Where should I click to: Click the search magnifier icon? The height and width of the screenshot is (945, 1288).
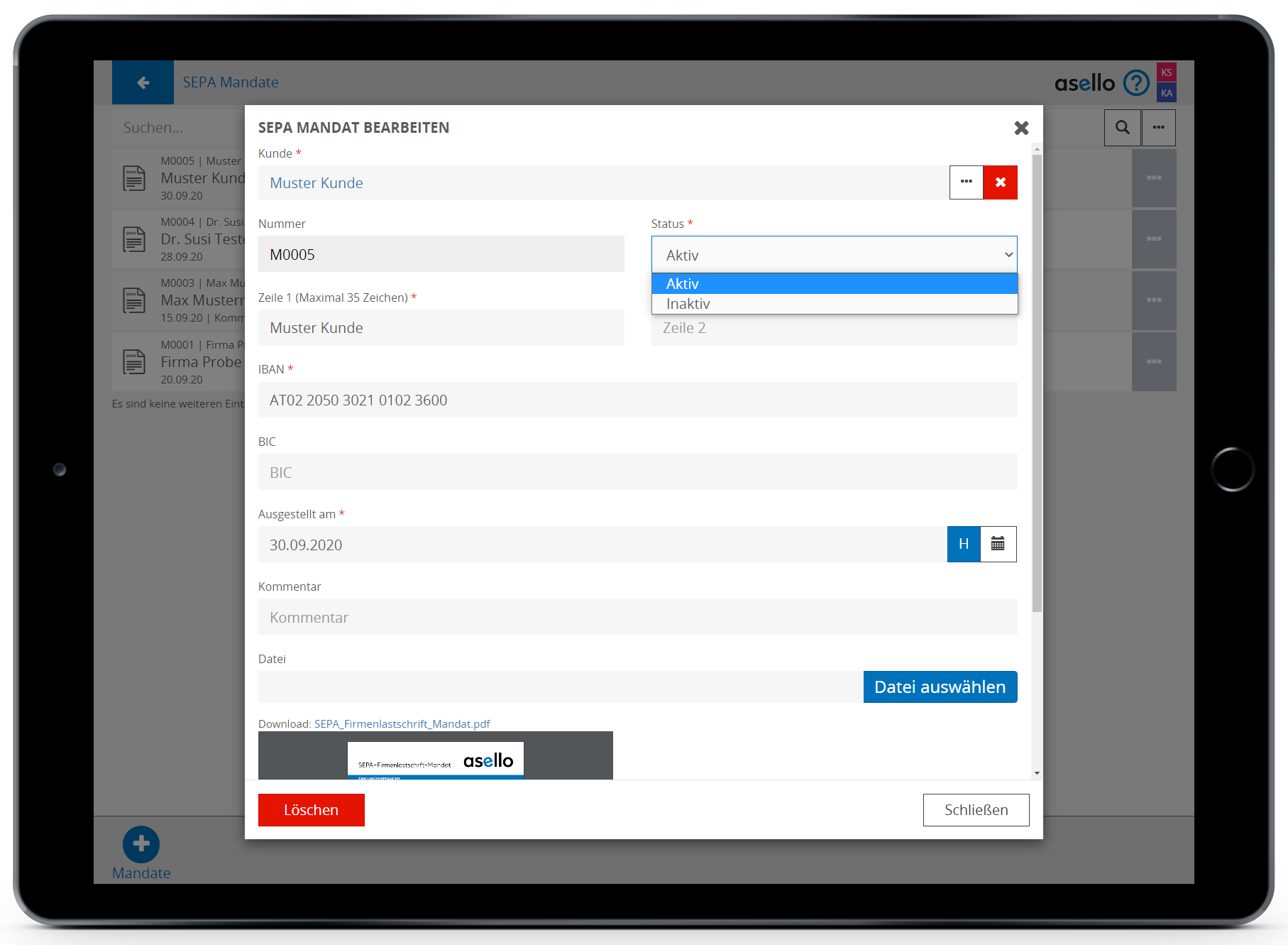(1122, 128)
